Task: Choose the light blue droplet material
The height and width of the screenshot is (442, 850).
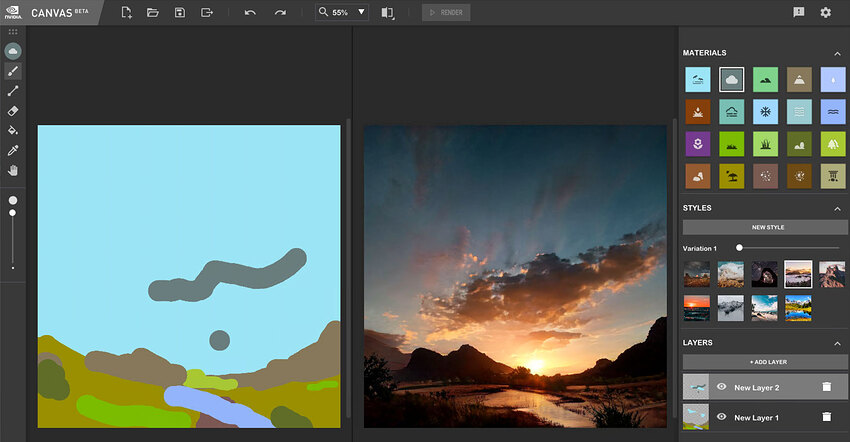Action: [x=833, y=80]
